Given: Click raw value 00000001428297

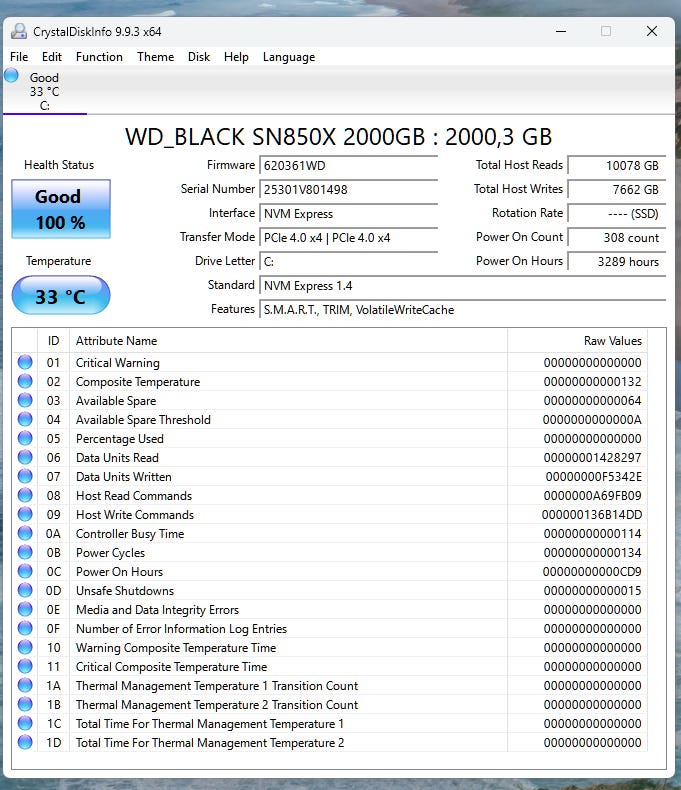Looking at the screenshot, I should pos(592,457).
